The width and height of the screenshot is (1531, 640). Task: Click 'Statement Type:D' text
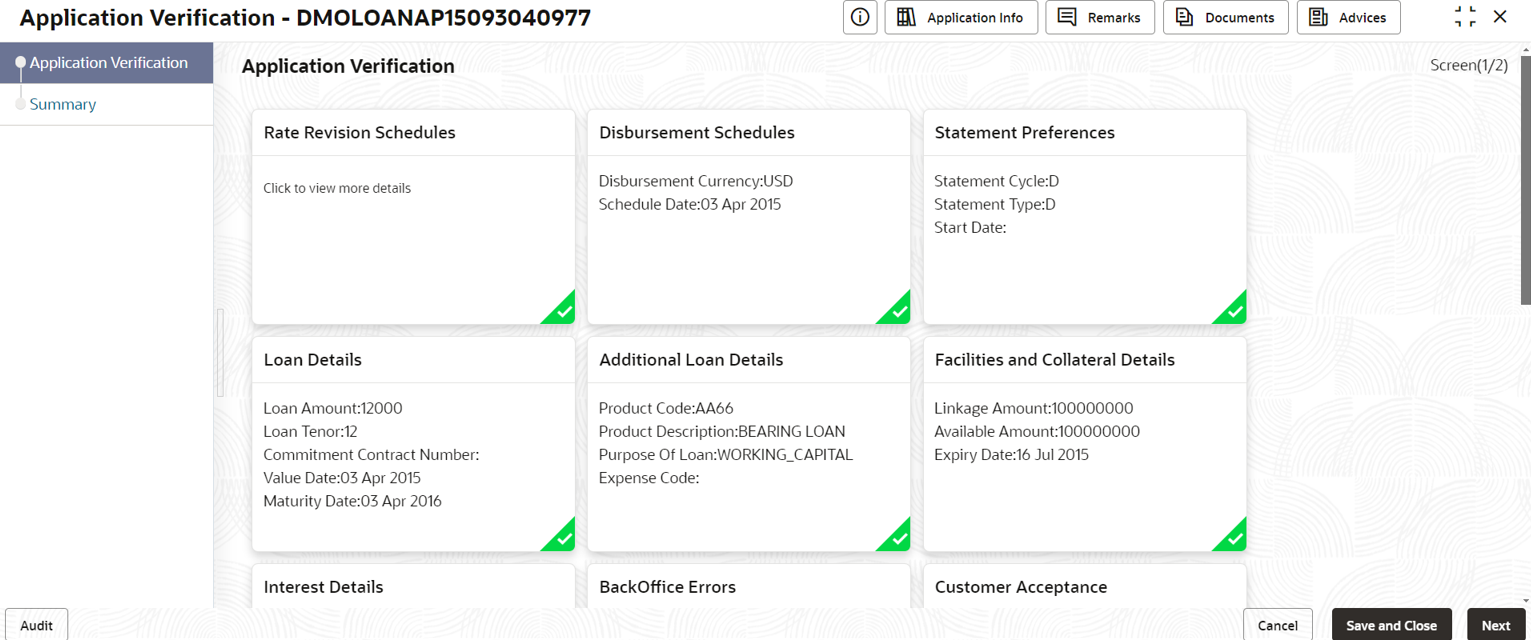click(994, 204)
